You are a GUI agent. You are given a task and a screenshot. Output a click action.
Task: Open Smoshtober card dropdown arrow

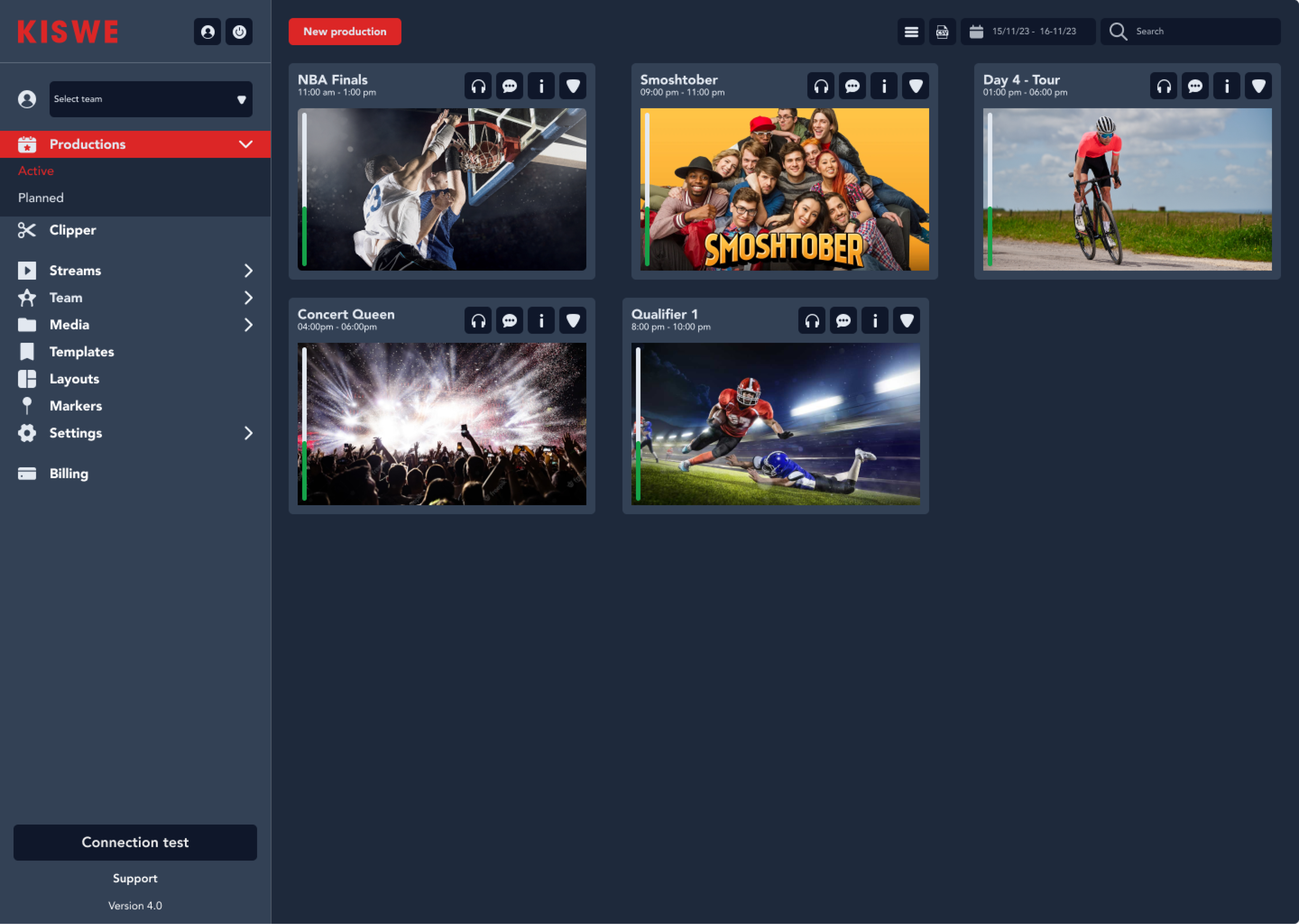coord(915,86)
